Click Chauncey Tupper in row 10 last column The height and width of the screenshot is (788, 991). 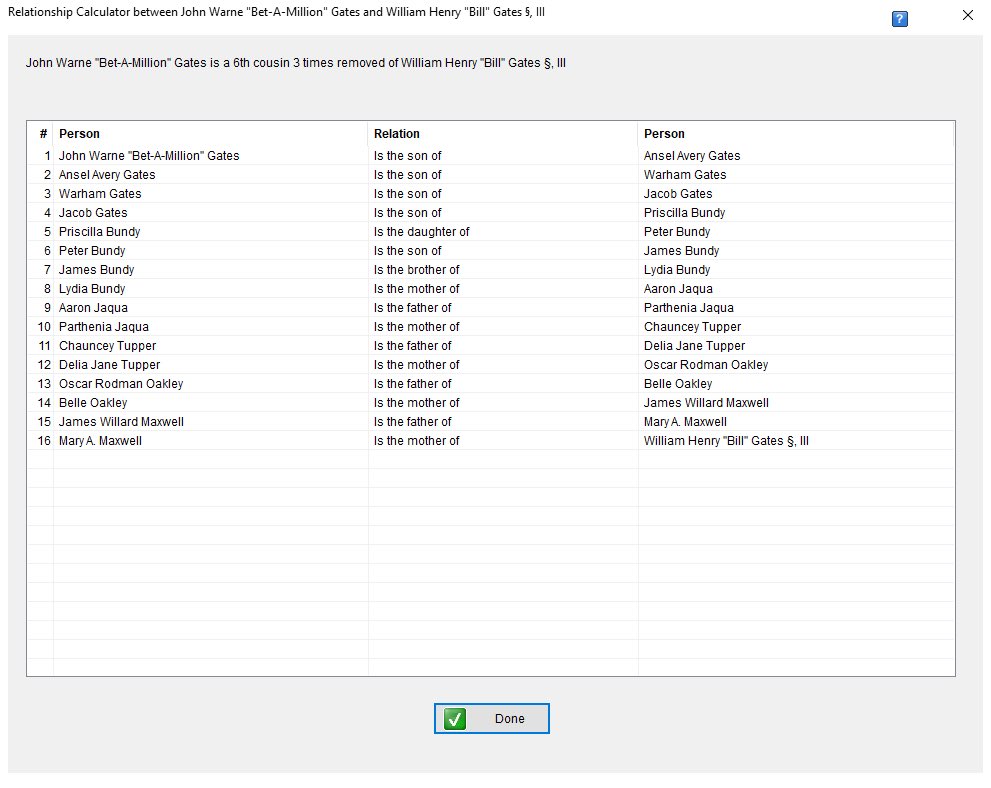click(693, 327)
